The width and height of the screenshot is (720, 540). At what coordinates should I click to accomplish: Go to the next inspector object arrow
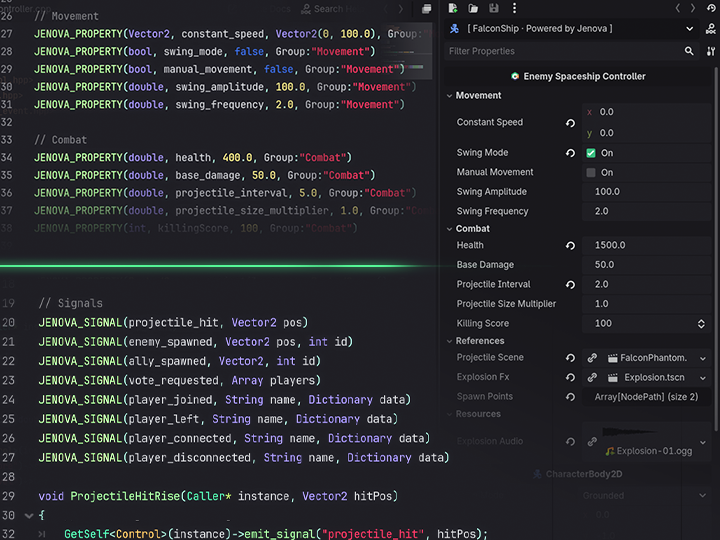[692, 8]
